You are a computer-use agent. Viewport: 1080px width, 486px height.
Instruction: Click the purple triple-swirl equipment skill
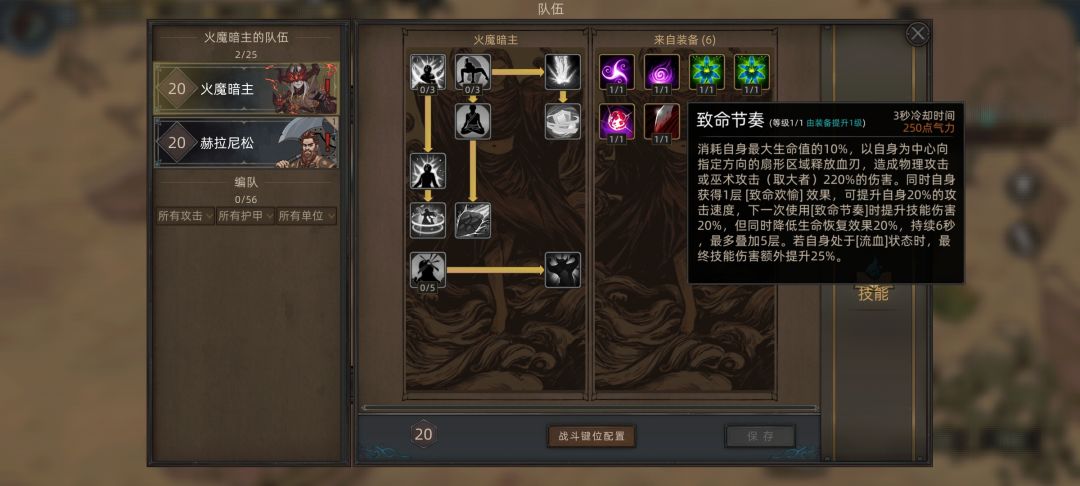click(x=616, y=72)
